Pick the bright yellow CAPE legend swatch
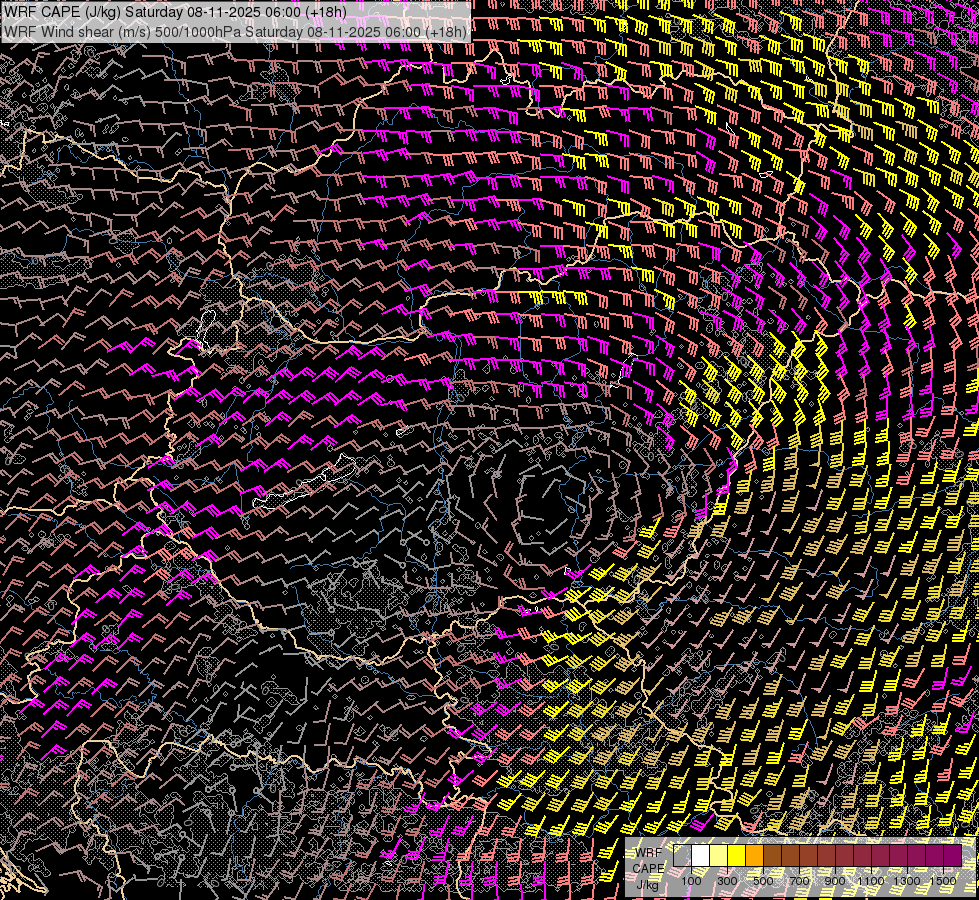979x900 pixels. [736, 856]
